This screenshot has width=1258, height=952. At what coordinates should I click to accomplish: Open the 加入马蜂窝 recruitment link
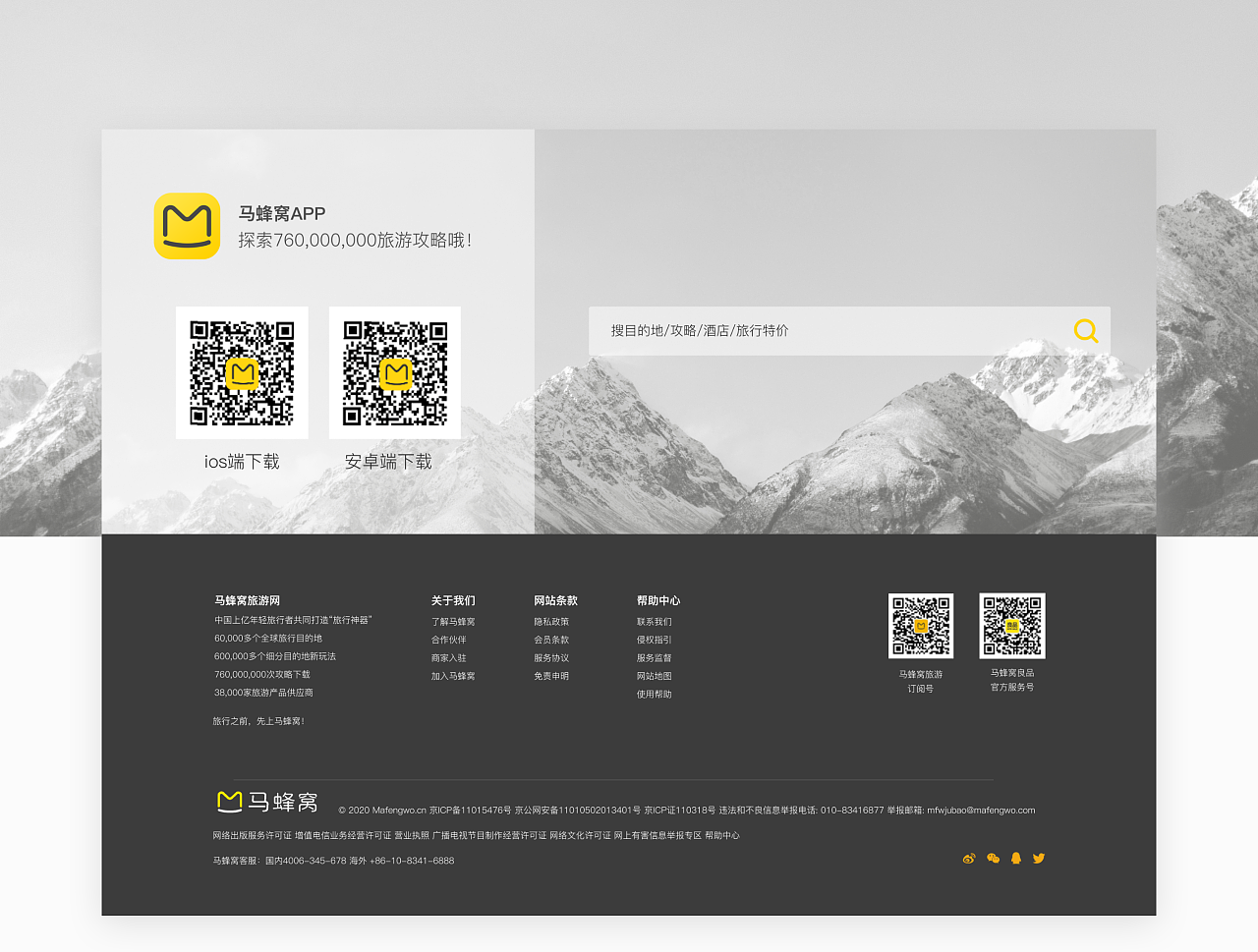click(454, 675)
